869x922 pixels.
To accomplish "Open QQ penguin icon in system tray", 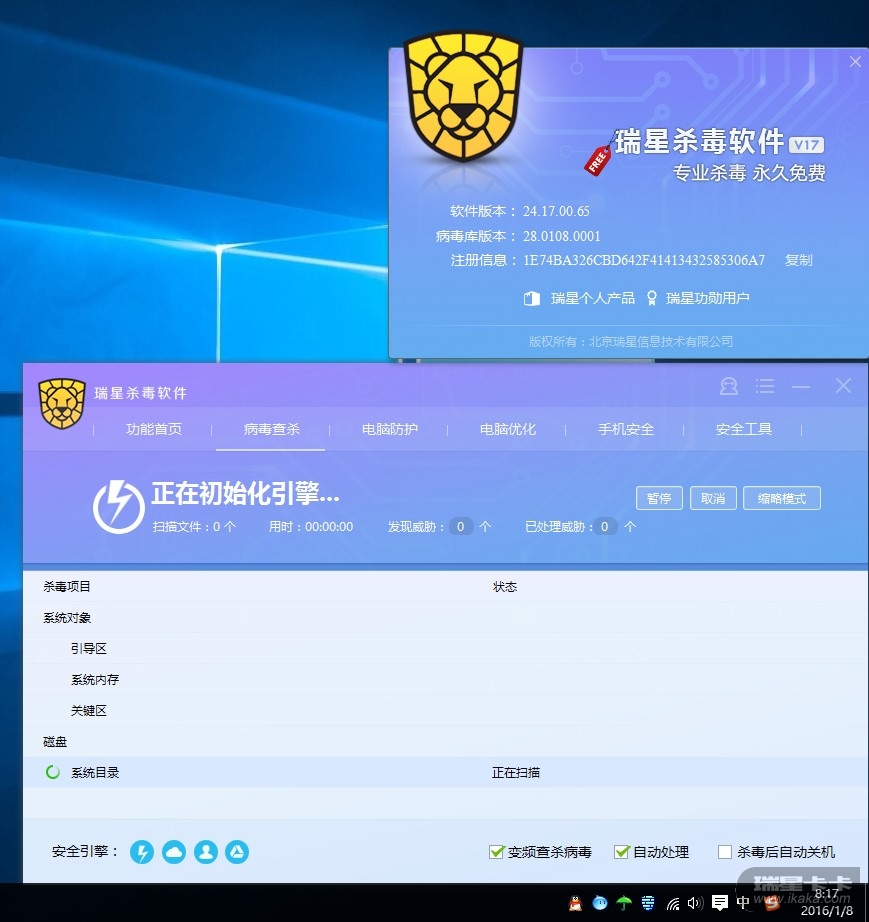I will pos(576,903).
